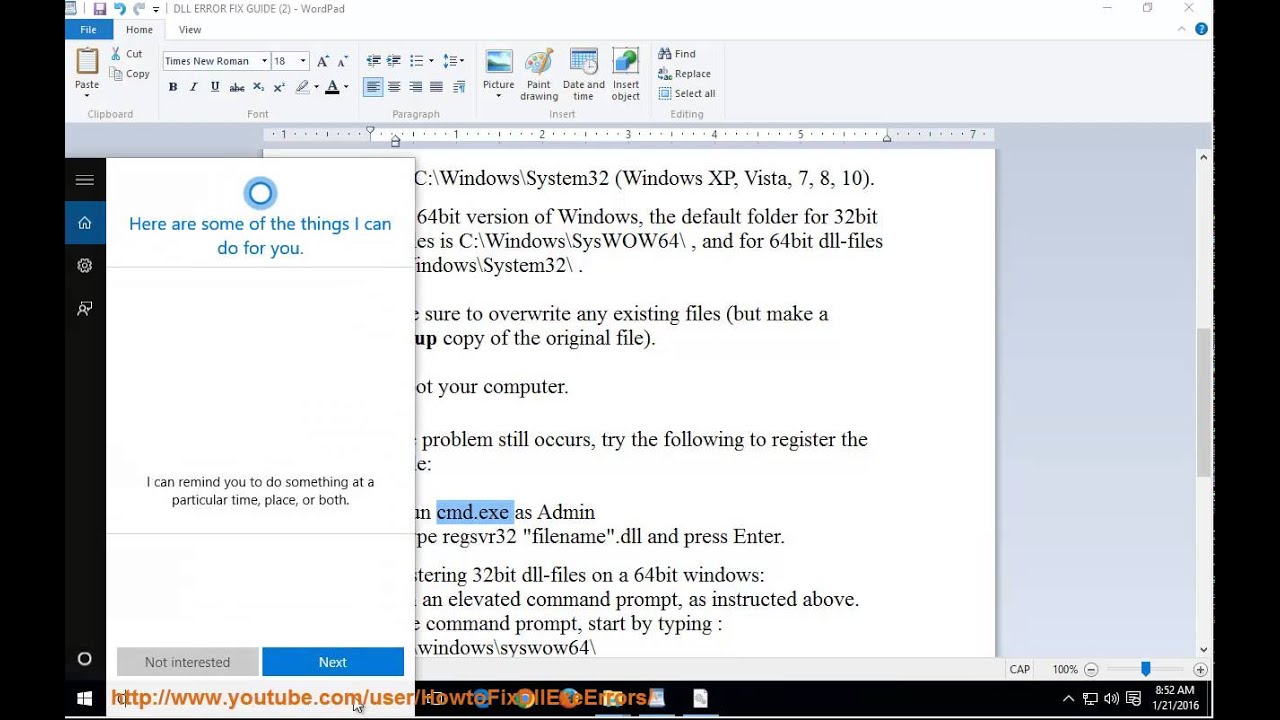
Task: Open WordPad Help
Action: (1202, 29)
